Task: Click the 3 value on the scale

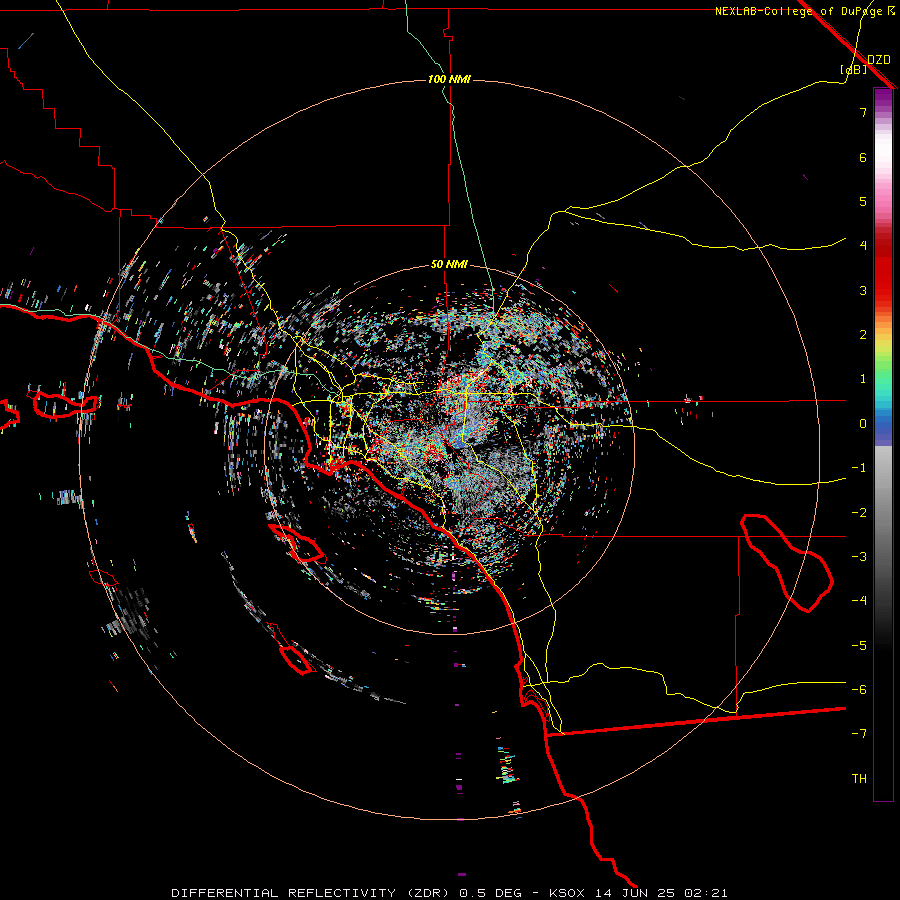Action: point(863,290)
